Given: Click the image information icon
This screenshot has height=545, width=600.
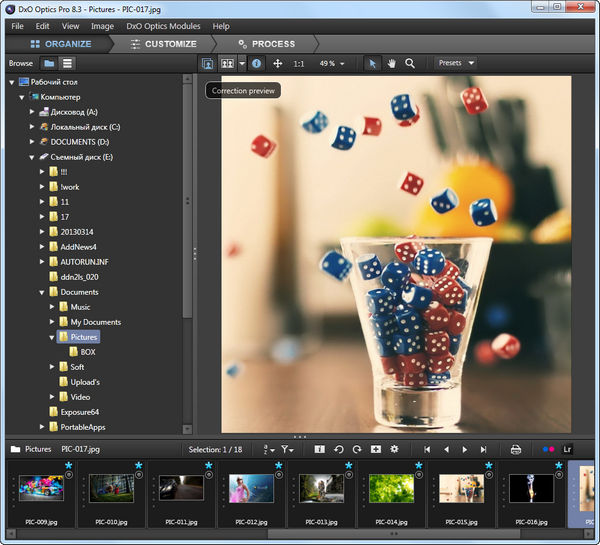Looking at the screenshot, I should (x=257, y=63).
